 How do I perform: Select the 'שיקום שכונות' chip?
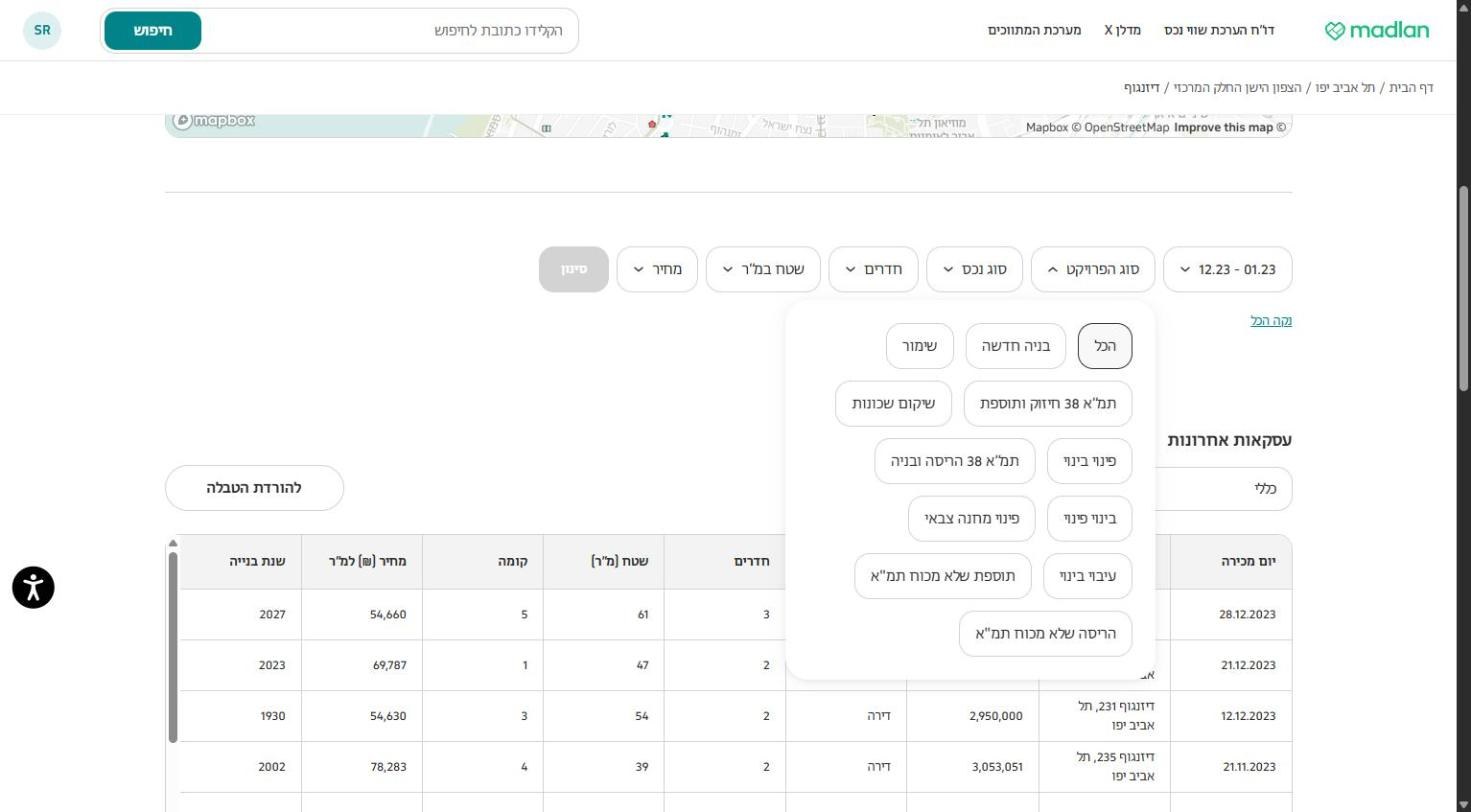pyautogui.click(x=894, y=404)
